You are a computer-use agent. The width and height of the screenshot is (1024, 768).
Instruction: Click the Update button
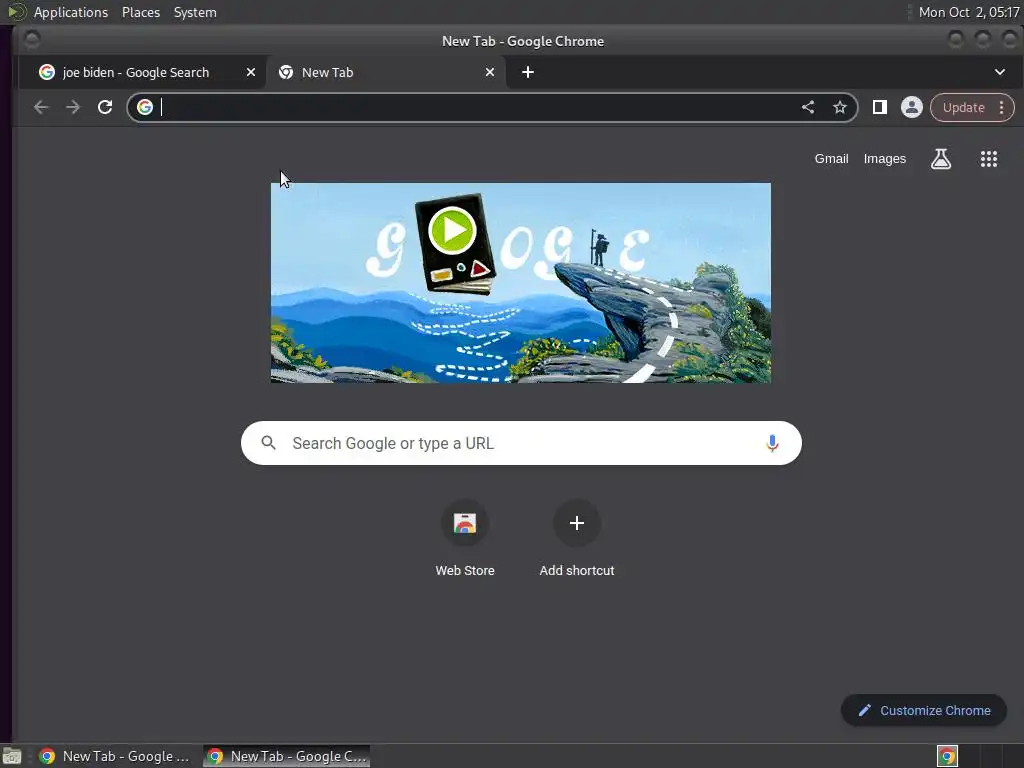(963, 108)
